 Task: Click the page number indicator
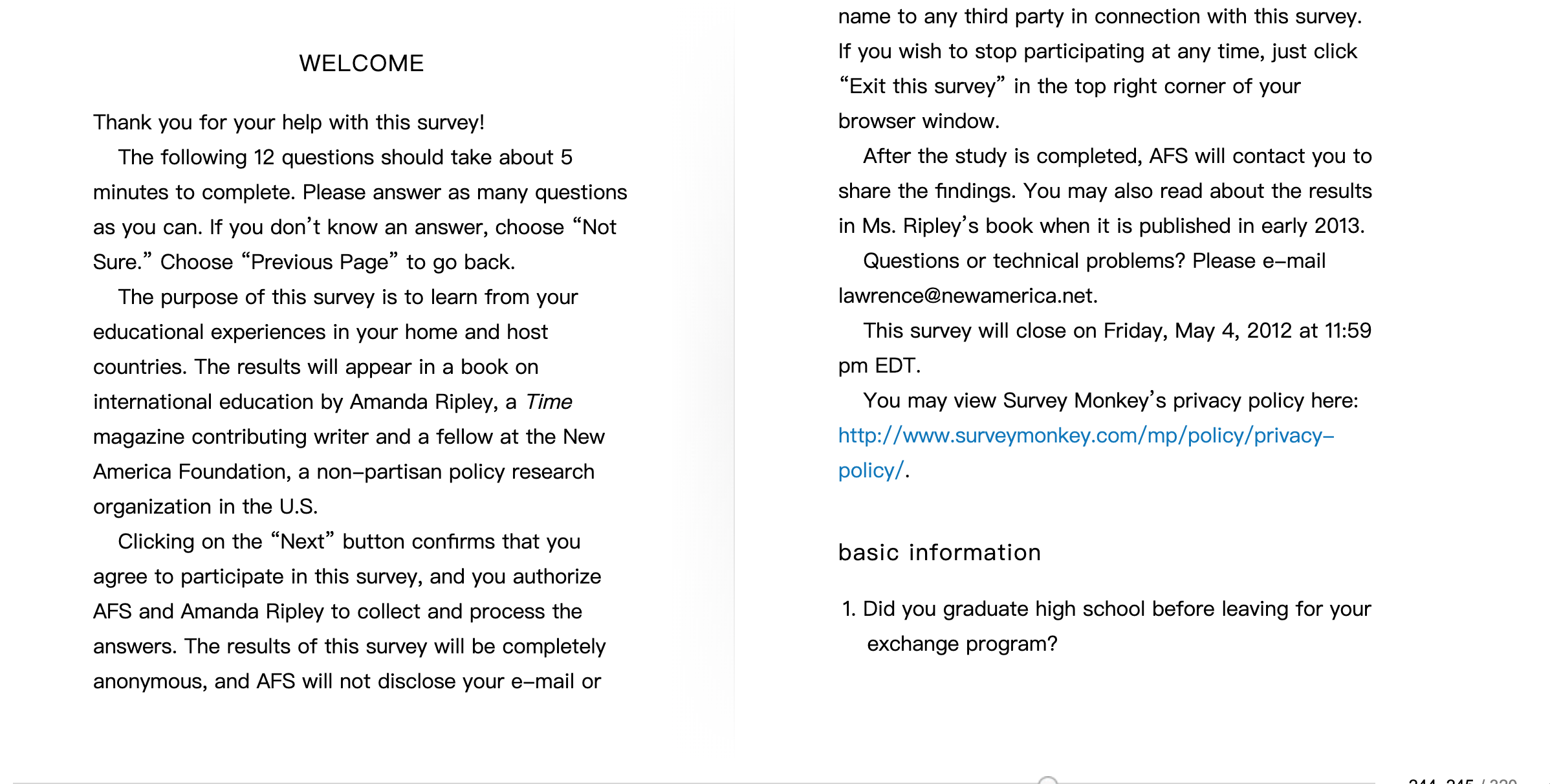[1462, 781]
